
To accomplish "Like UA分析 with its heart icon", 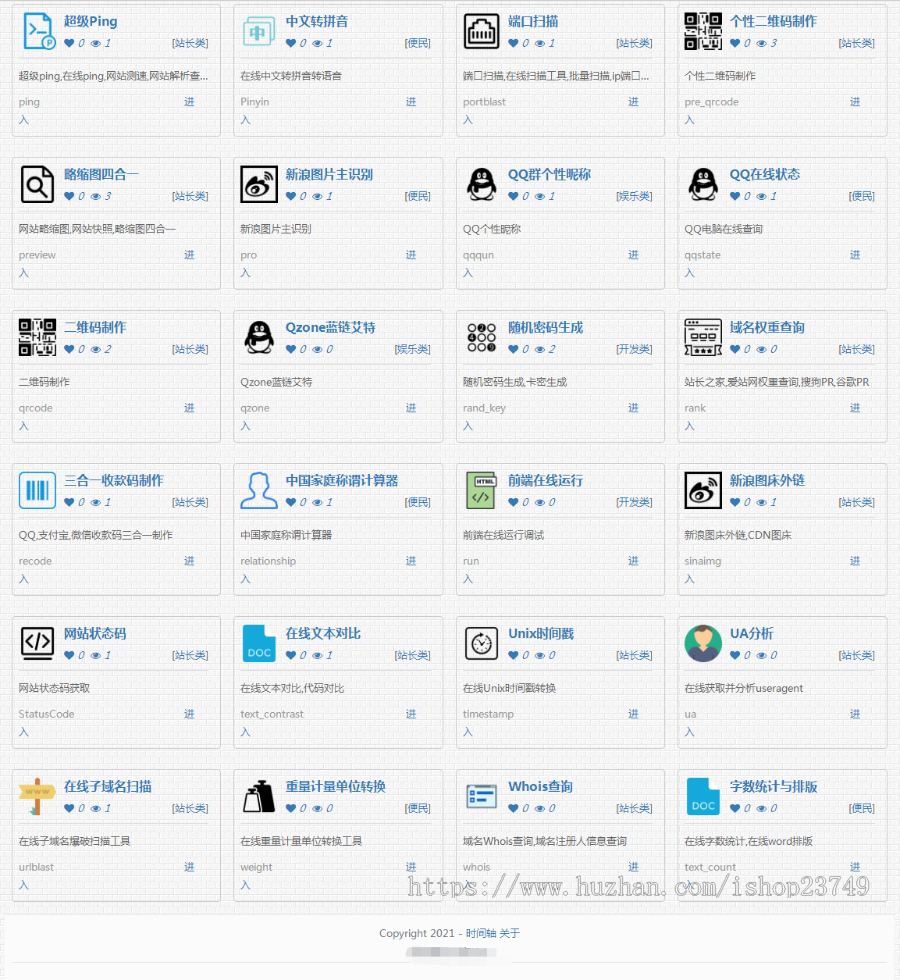I will (x=735, y=656).
